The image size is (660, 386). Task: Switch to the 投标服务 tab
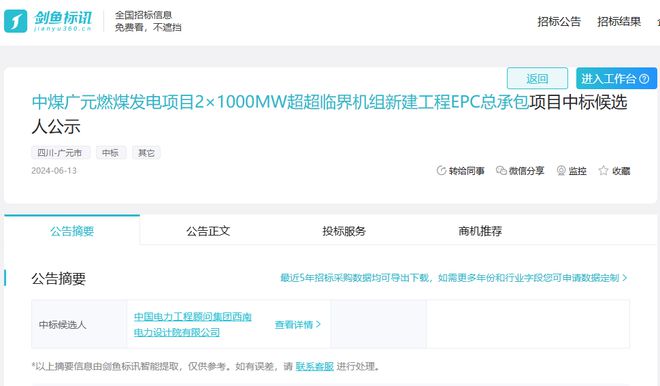[344, 230]
